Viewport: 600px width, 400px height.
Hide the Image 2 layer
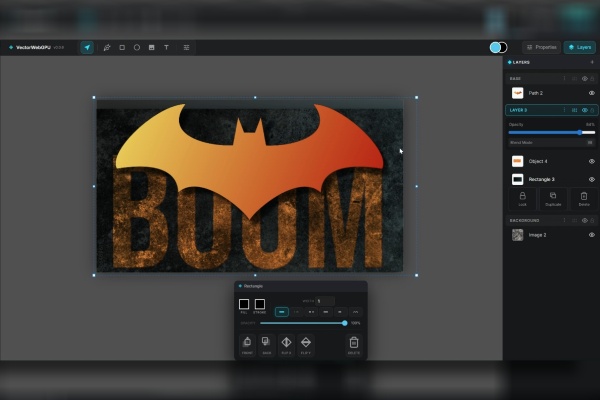click(x=592, y=235)
